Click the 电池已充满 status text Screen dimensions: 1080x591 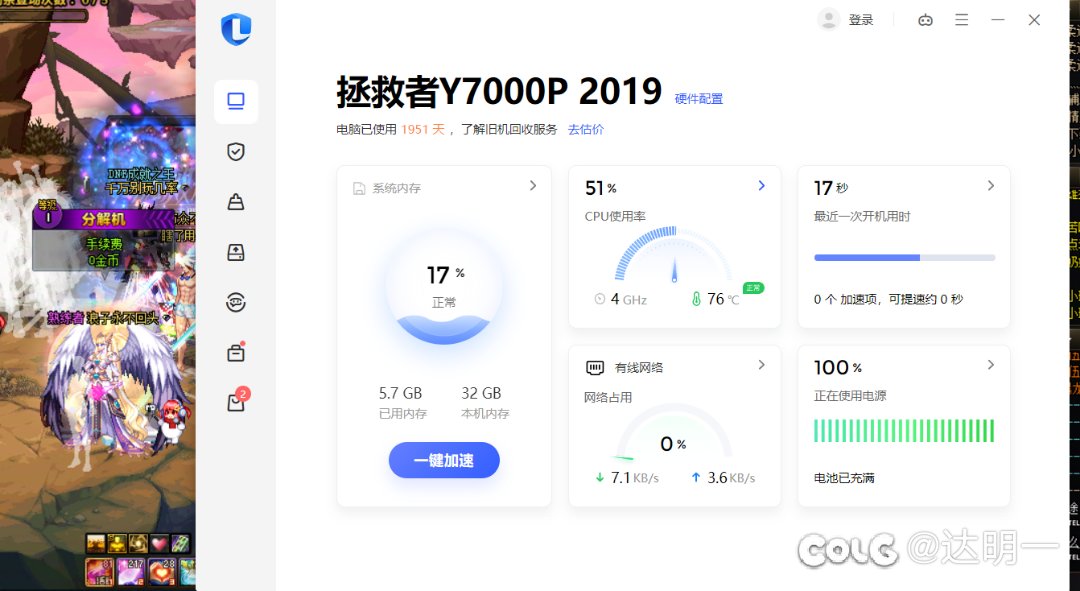pos(844,477)
